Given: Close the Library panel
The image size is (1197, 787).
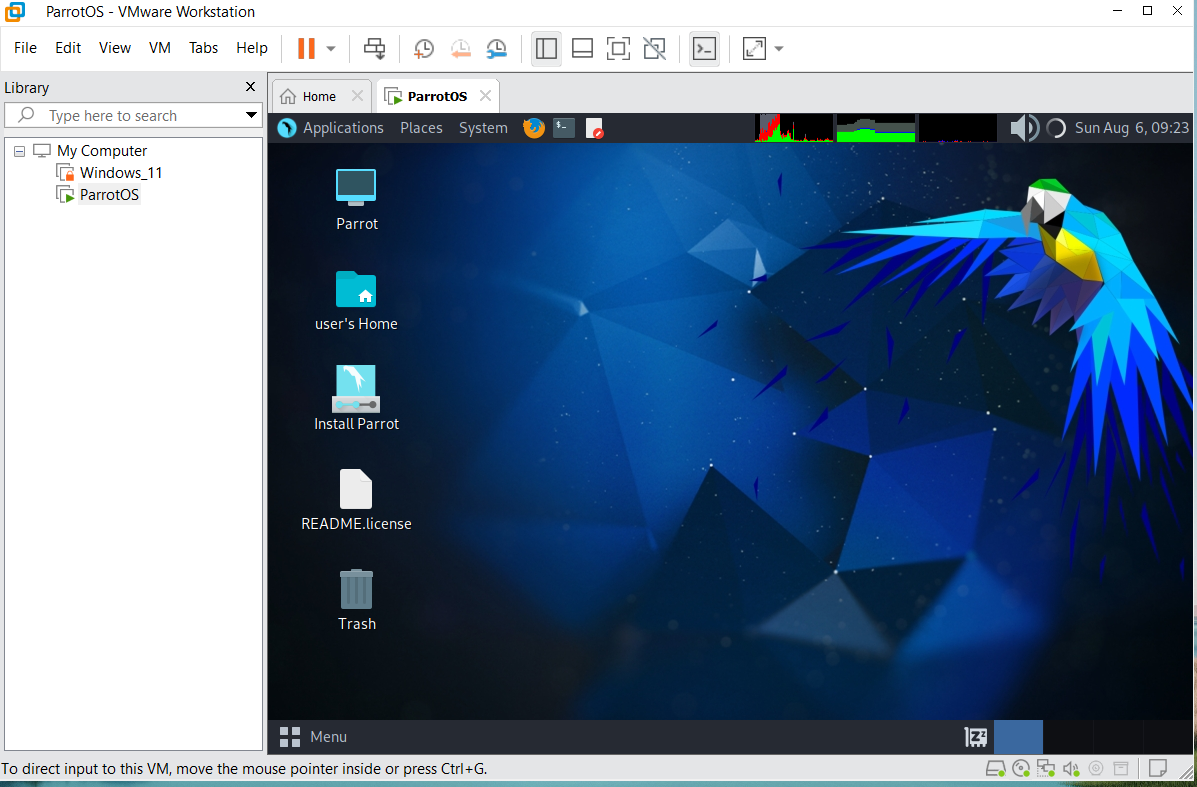Looking at the screenshot, I should (x=250, y=87).
